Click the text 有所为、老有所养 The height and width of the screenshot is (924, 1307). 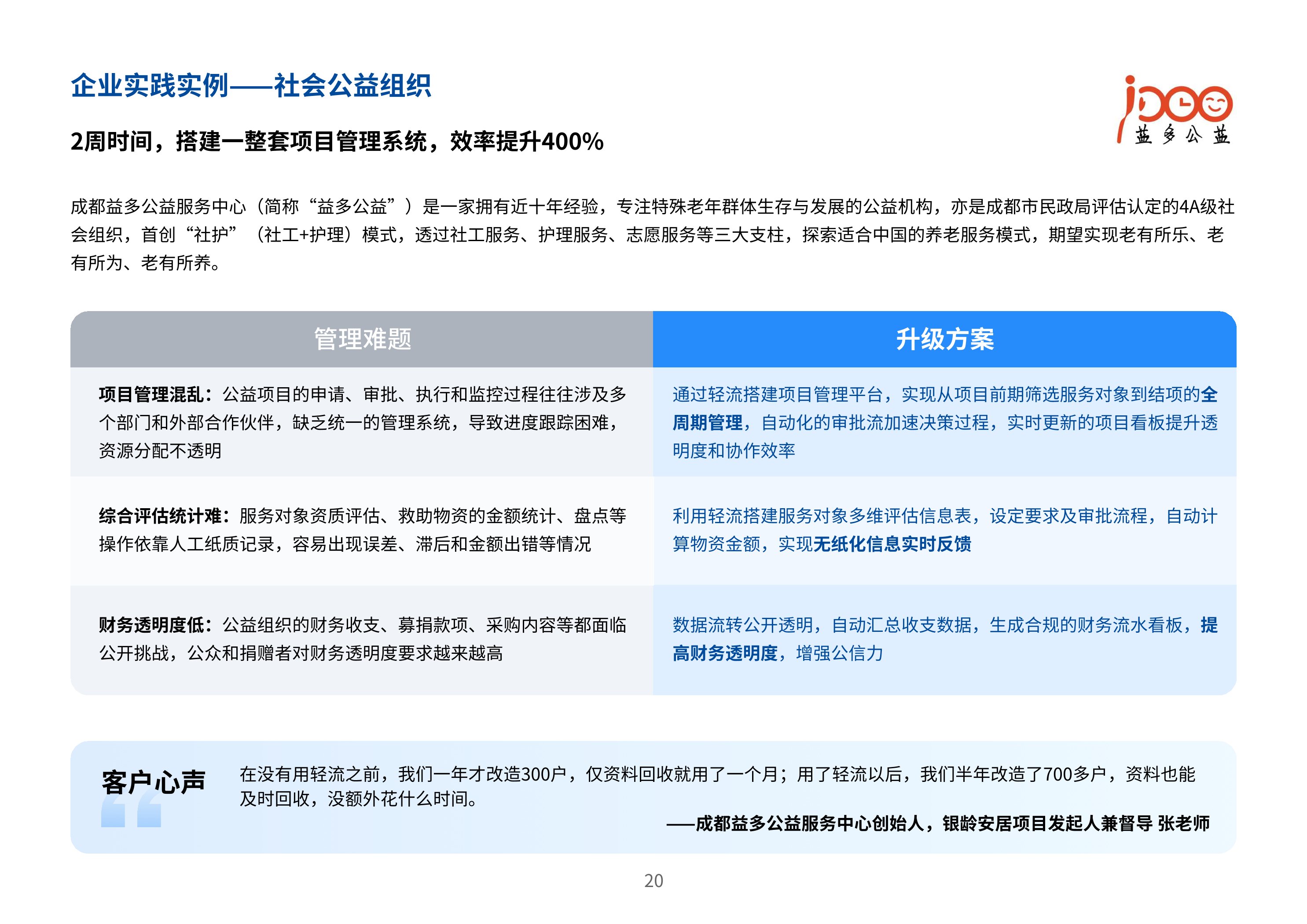point(146,263)
